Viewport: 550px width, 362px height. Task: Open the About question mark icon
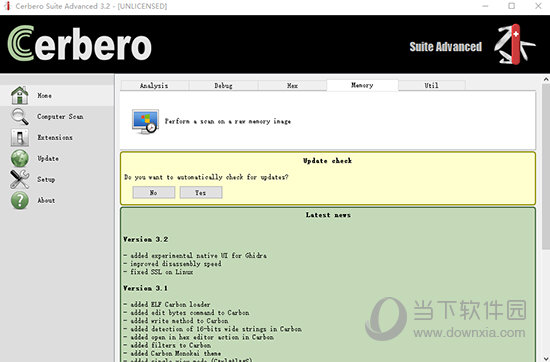20,200
